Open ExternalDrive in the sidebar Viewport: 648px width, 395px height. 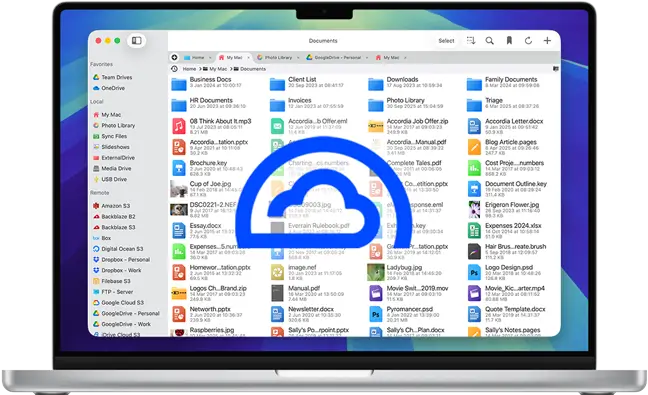coord(114,157)
